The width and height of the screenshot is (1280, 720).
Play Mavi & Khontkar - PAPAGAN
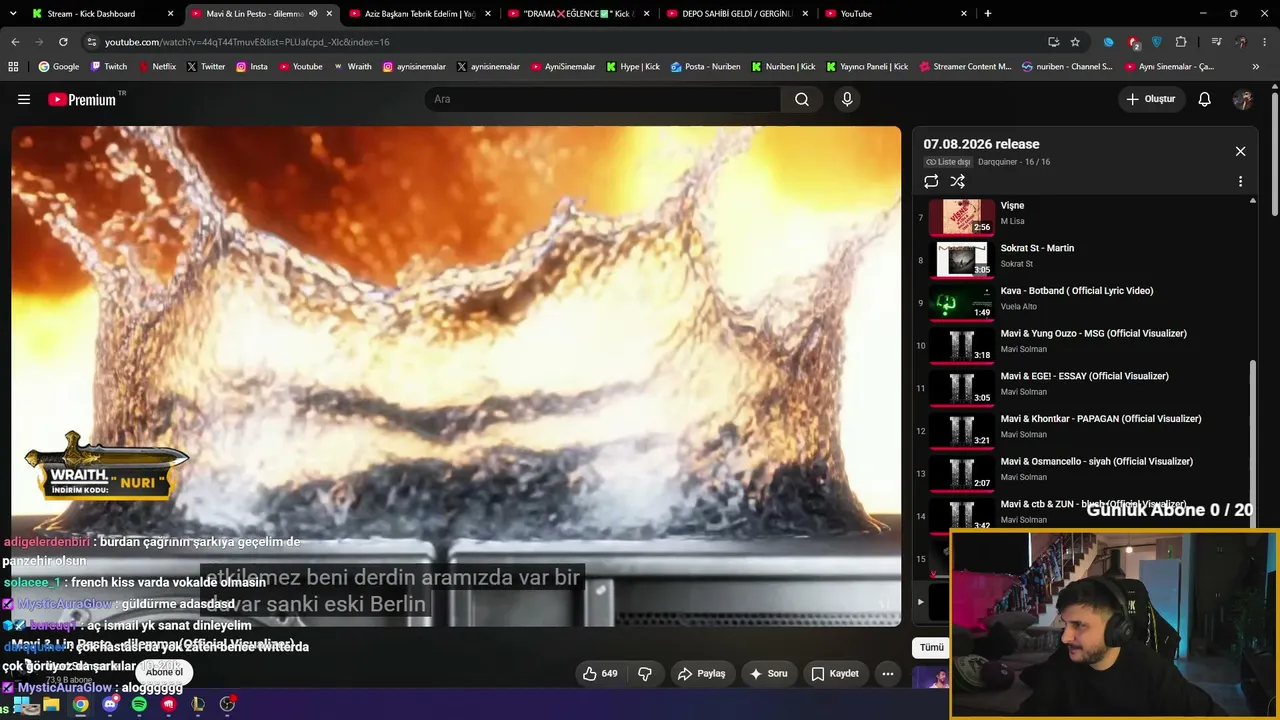point(1081,430)
